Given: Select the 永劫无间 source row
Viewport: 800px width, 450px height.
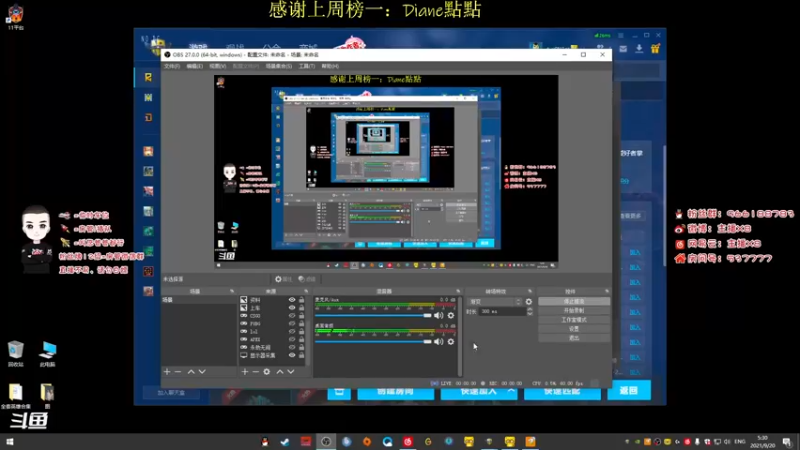Looking at the screenshot, I should 273,347.
